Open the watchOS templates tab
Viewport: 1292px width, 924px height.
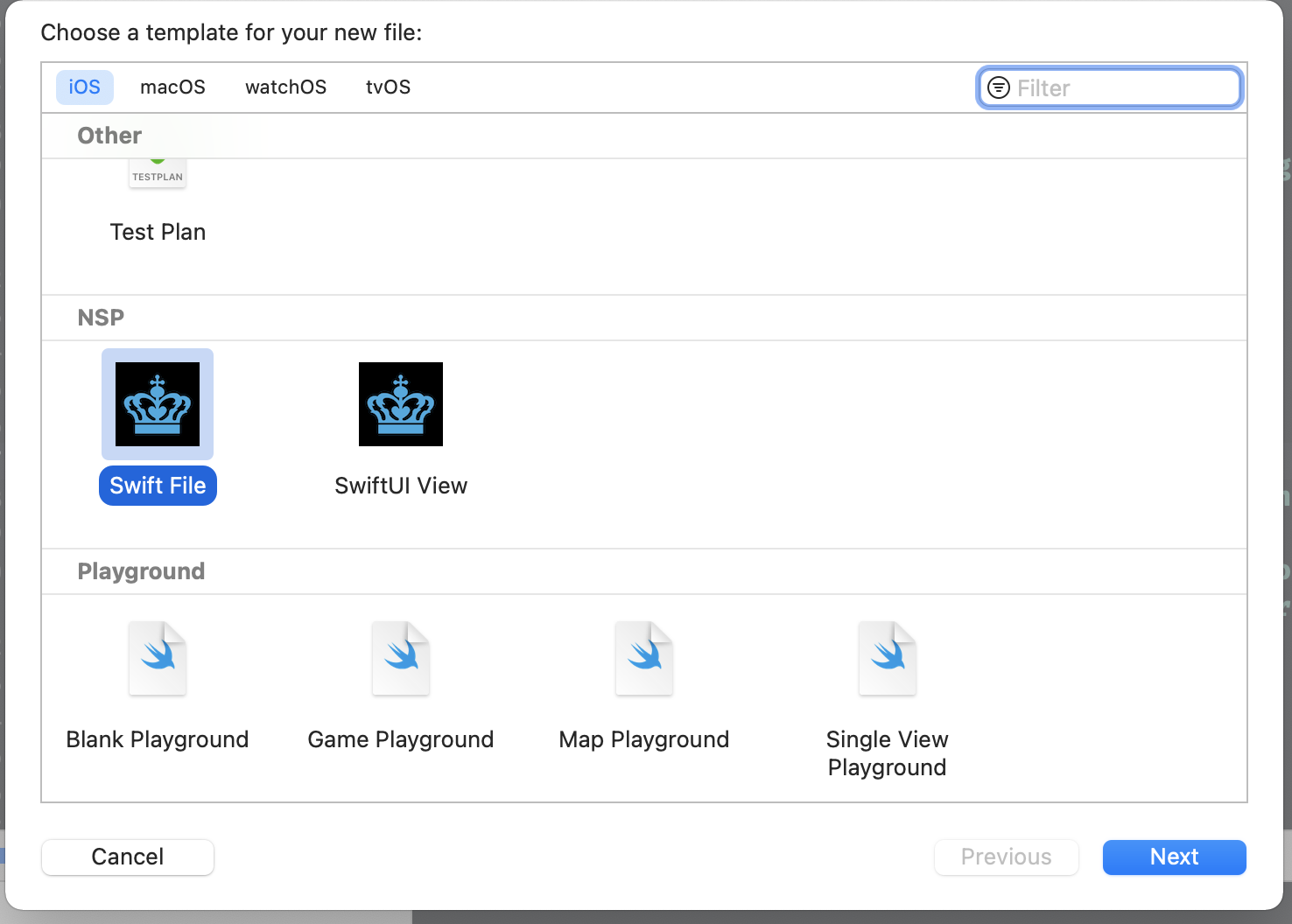coord(285,87)
